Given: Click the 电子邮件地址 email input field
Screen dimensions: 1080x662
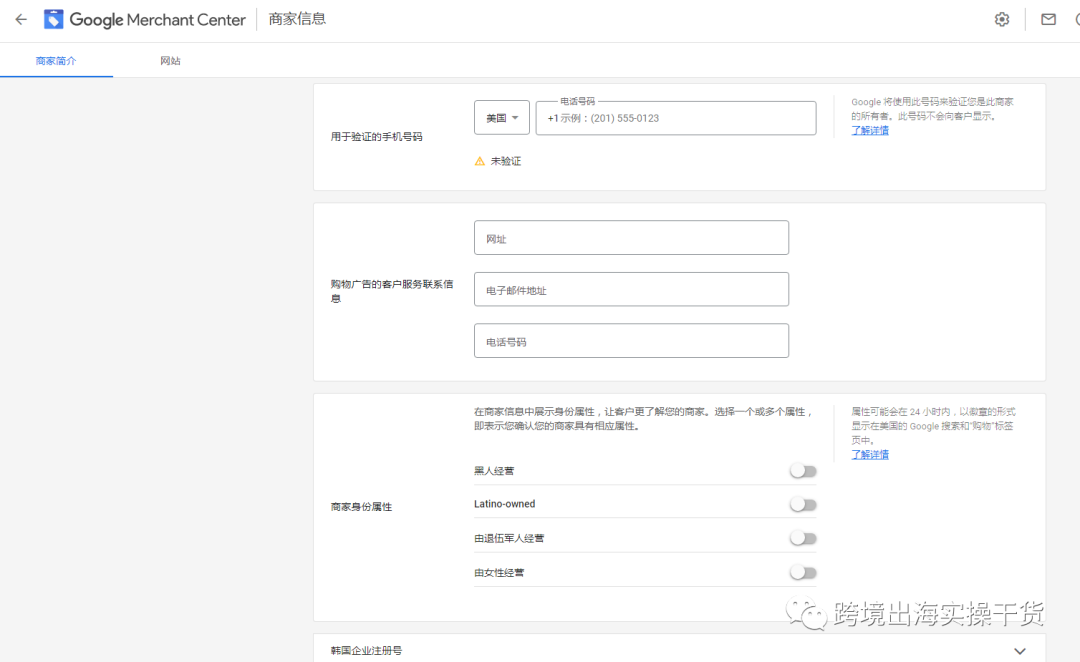Looking at the screenshot, I should click(631, 288).
